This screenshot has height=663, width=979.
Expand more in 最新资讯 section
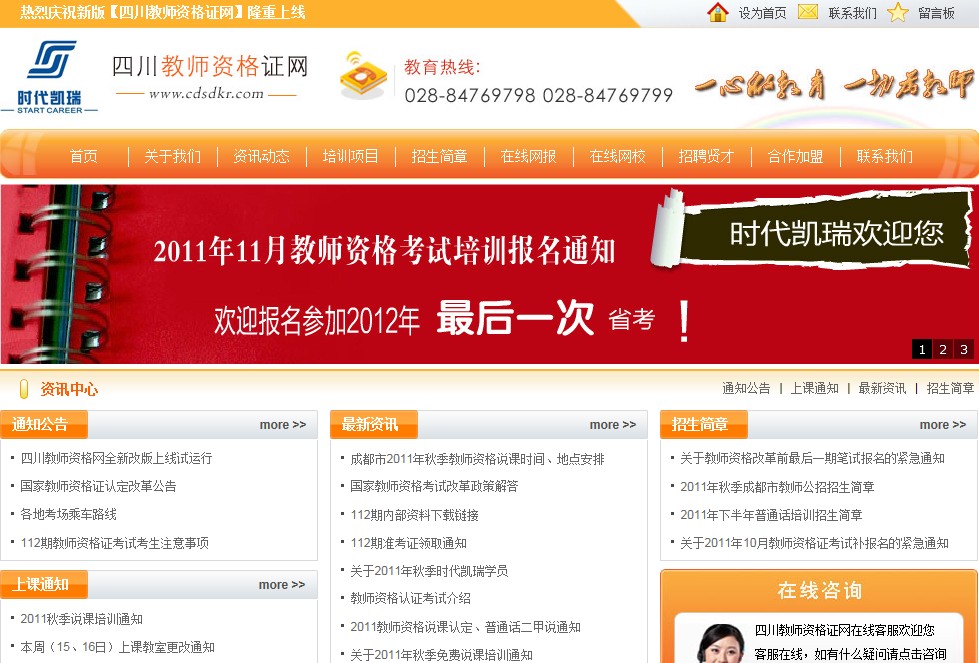tap(612, 425)
